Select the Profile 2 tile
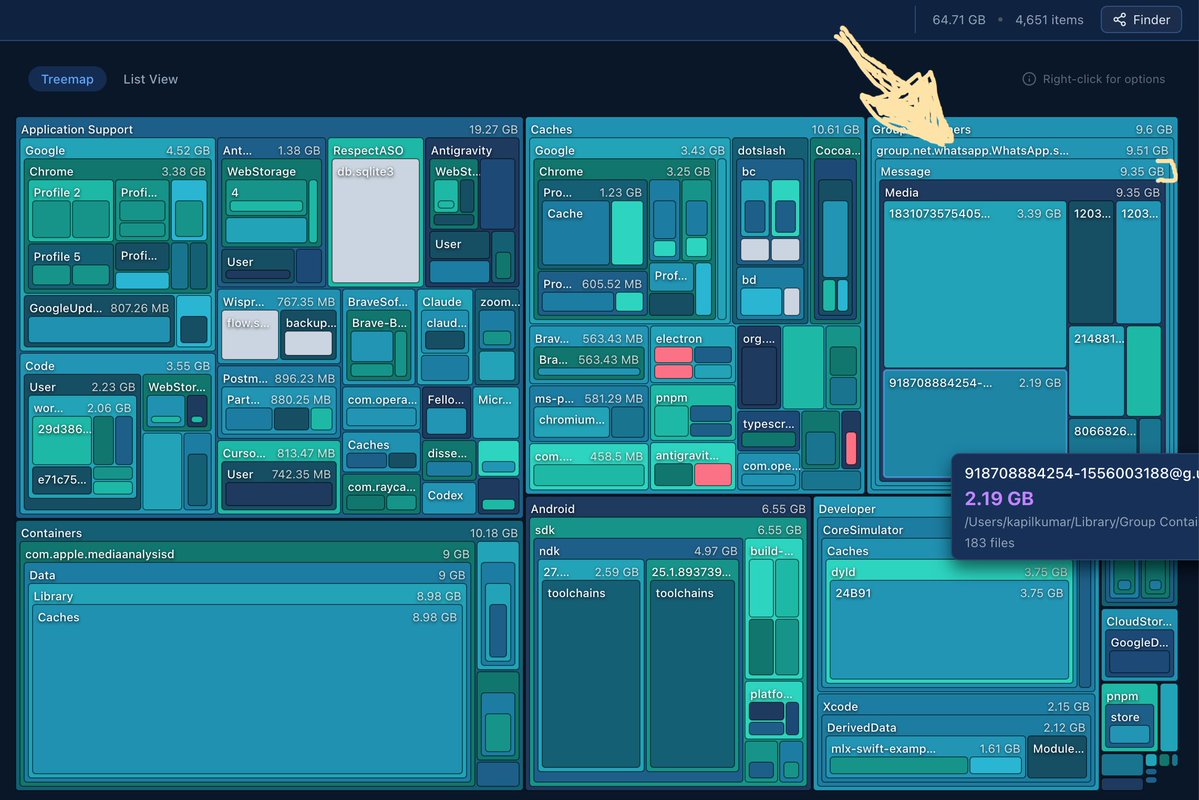The image size is (1199, 800). pos(71,210)
